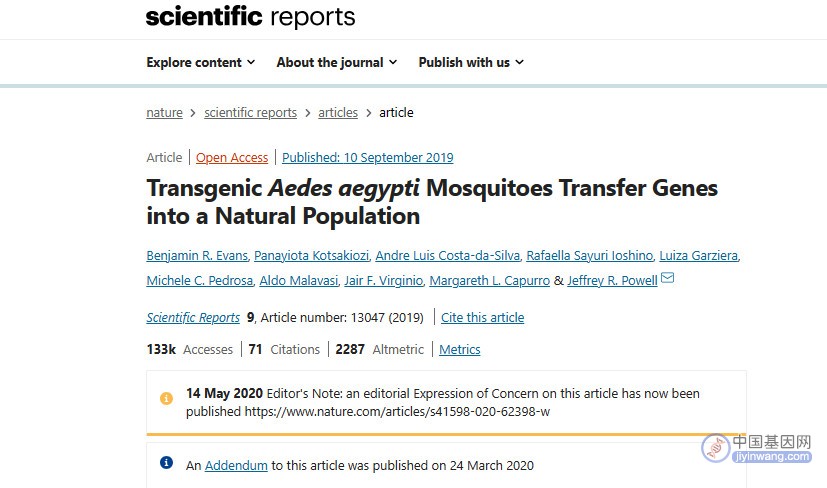Open the Metrics link
This screenshot has height=488, width=827.
coord(460,349)
